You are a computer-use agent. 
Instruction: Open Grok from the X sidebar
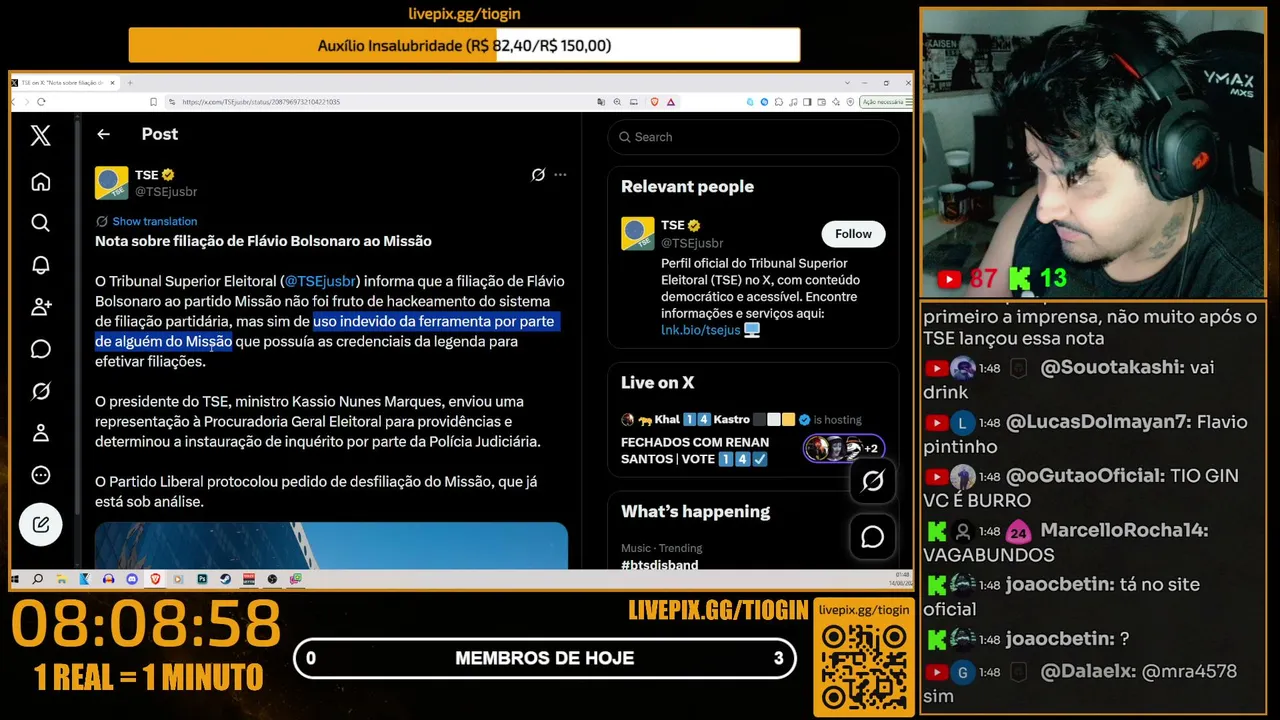(x=40, y=391)
